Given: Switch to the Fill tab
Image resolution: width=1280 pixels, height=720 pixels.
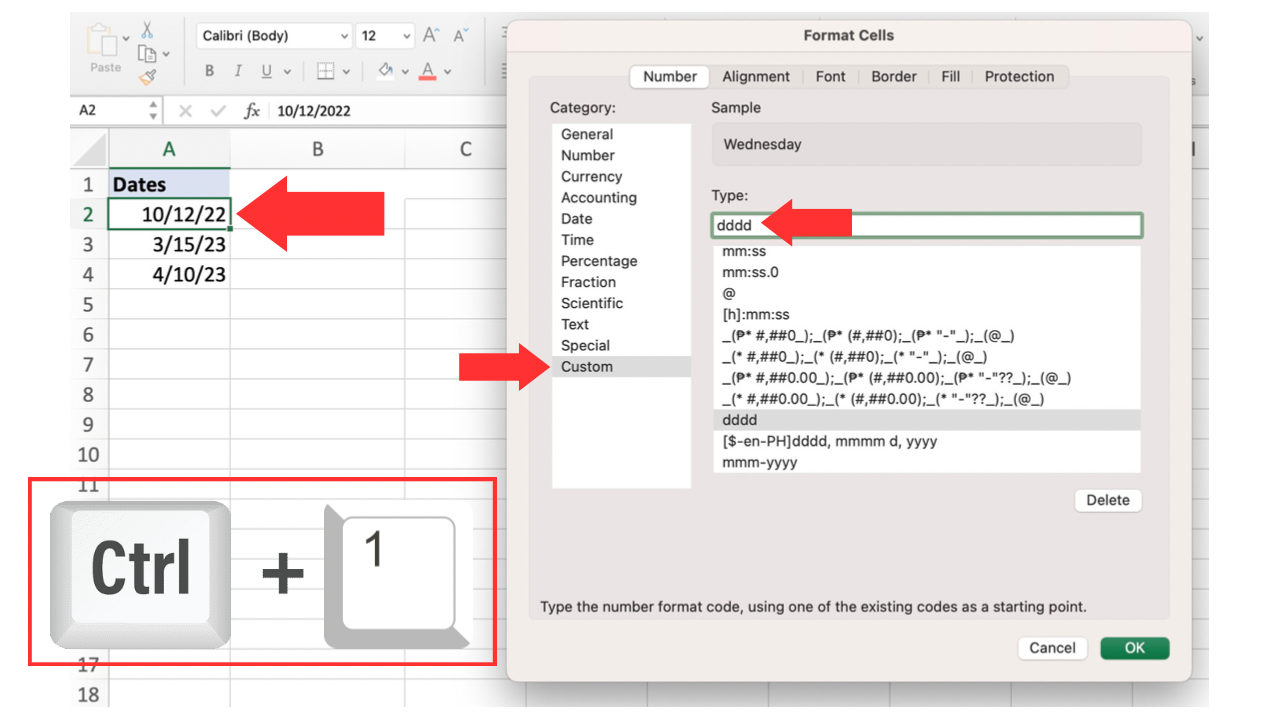Looking at the screenshot, I should pos(951,77).
